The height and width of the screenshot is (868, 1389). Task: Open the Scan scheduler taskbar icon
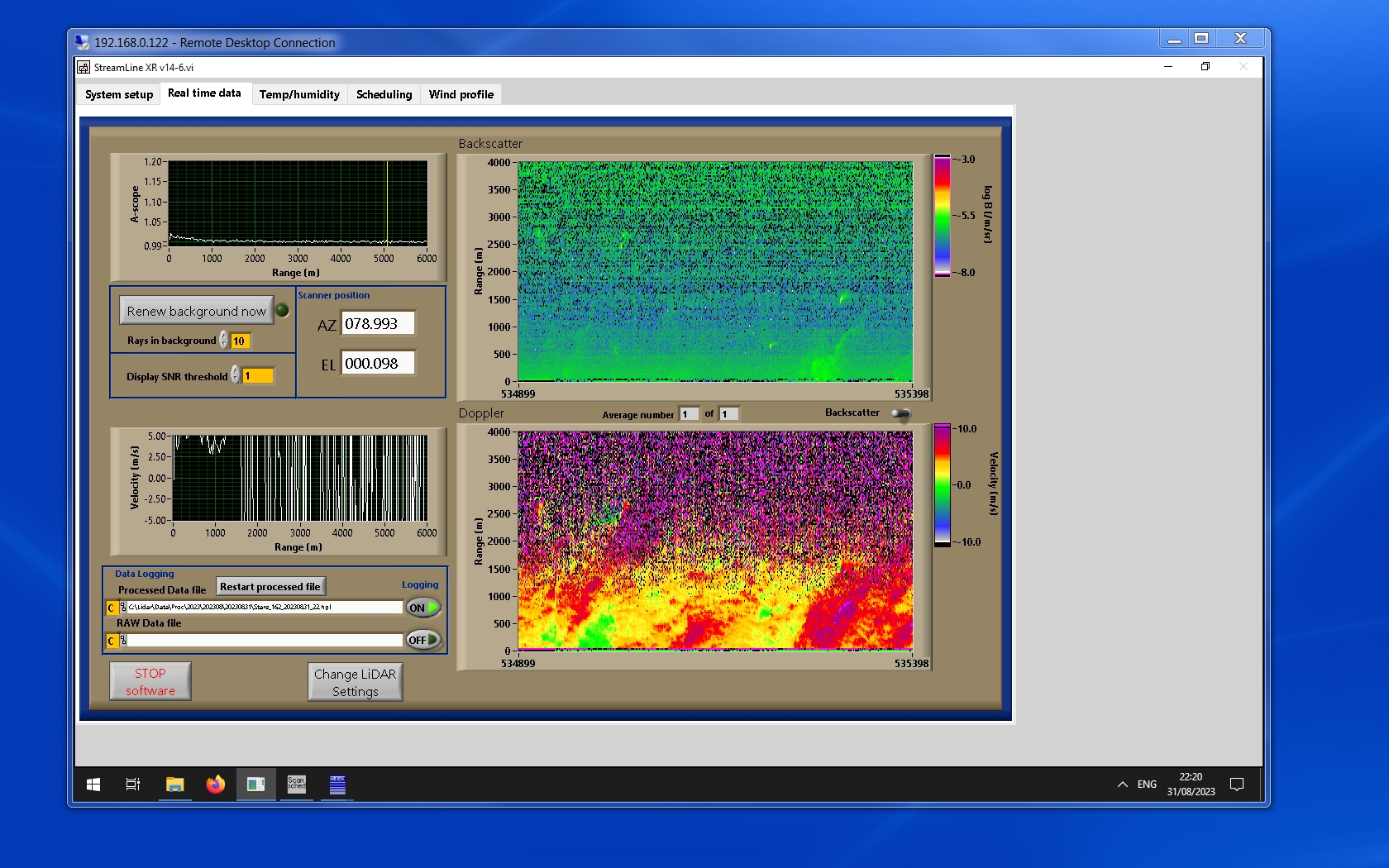(x=296, y=785)
